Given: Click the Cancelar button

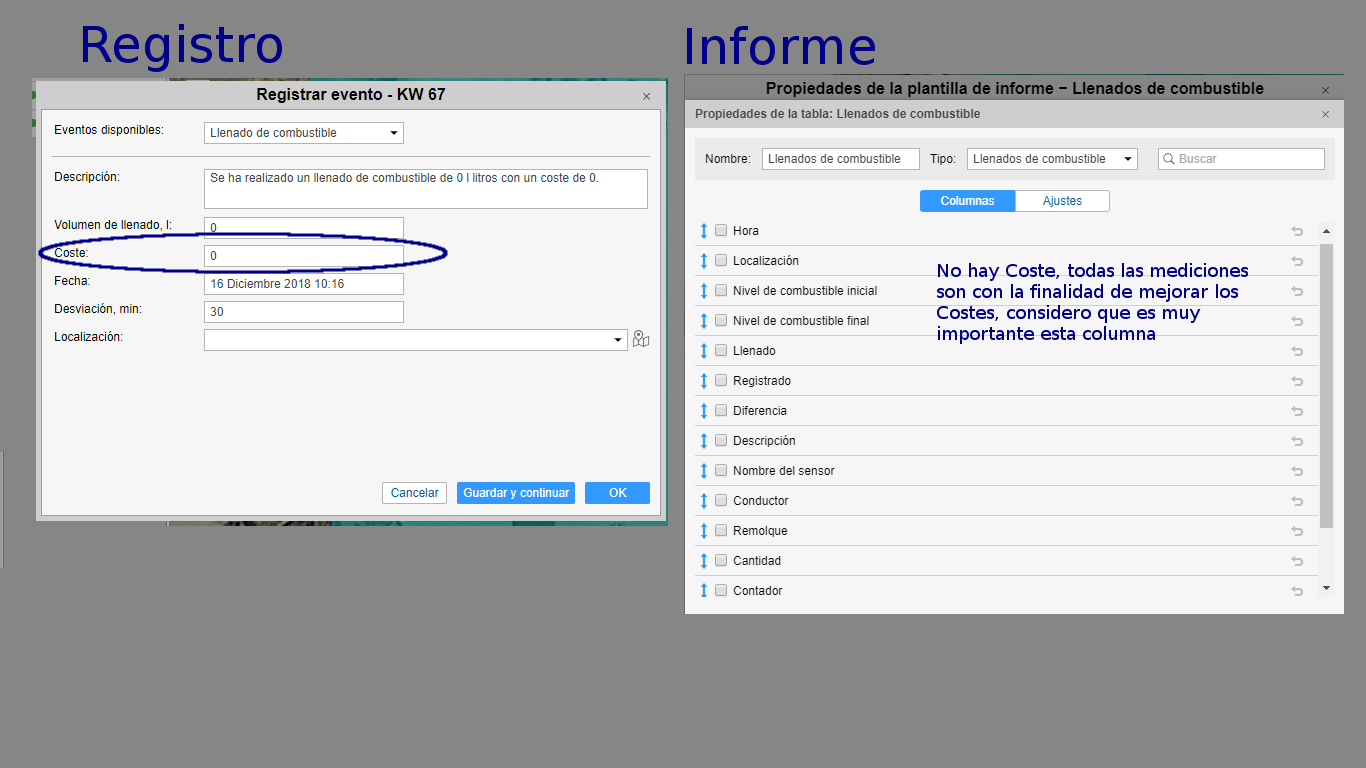Looking at the screenshot, I should tap(414, 493).
